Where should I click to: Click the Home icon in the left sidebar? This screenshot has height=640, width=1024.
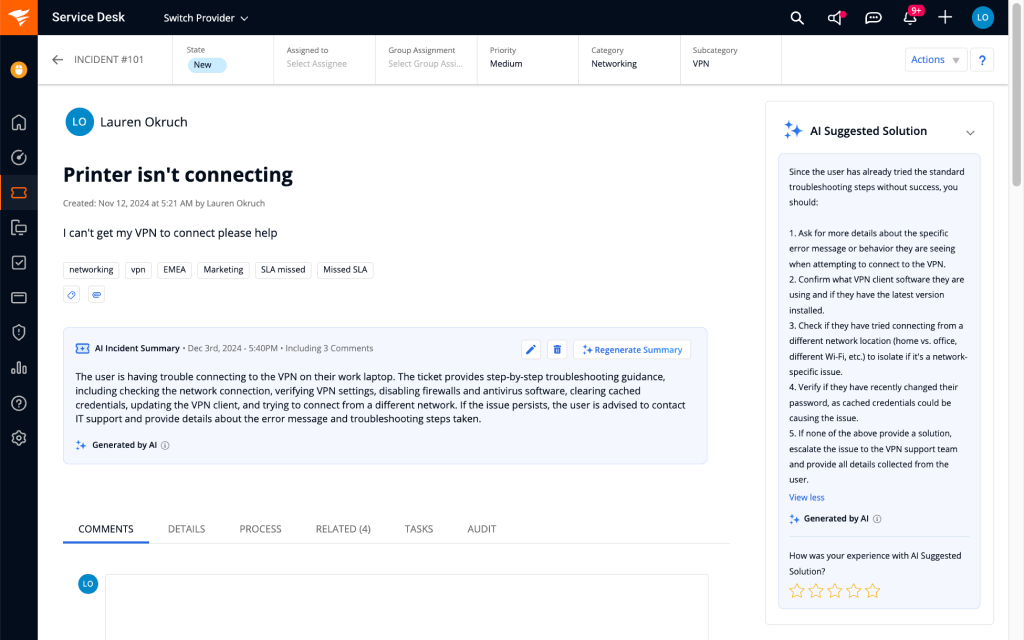tap(17, 122)
